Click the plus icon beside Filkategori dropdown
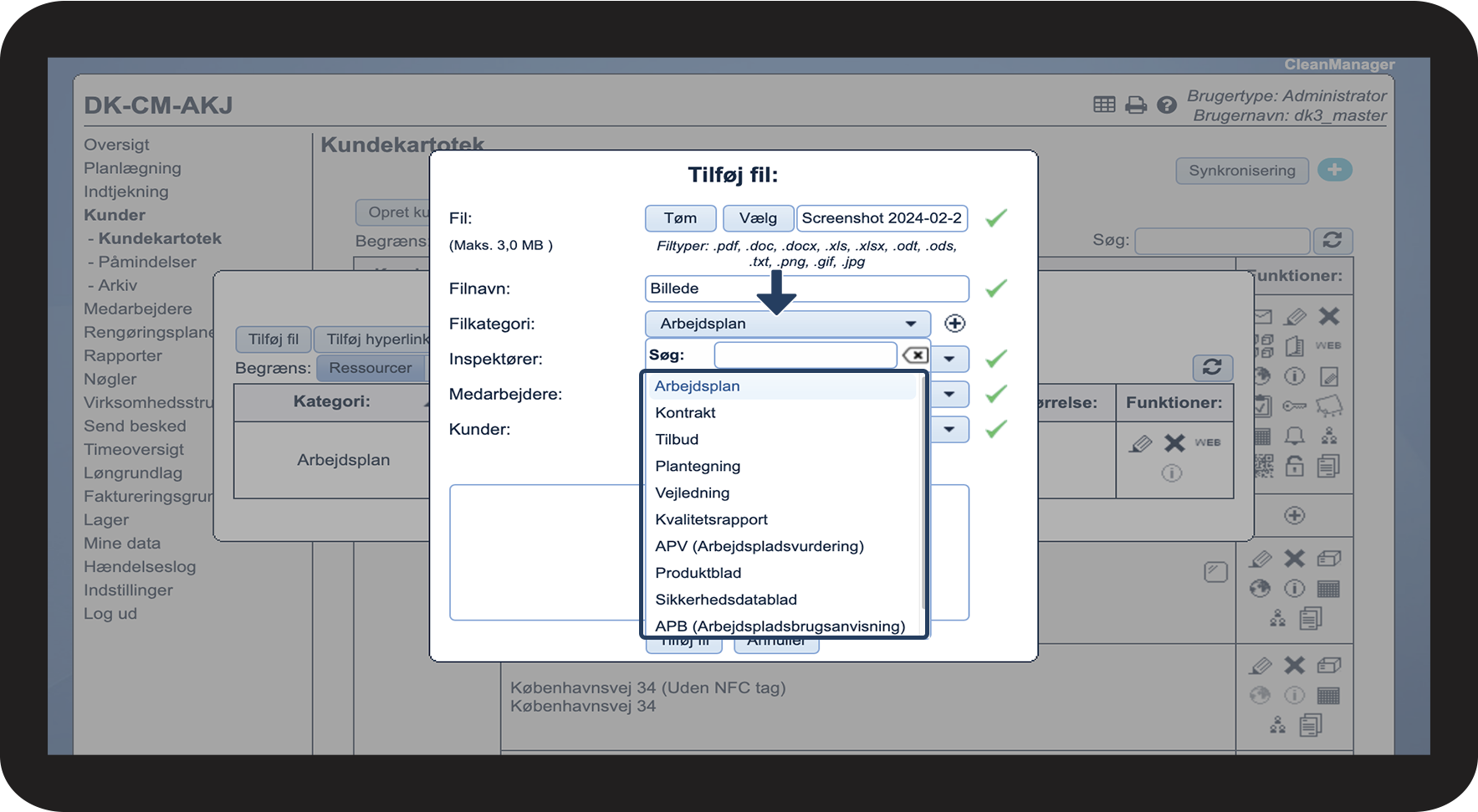Screen dimensions: 1478x812 (954, 324)
